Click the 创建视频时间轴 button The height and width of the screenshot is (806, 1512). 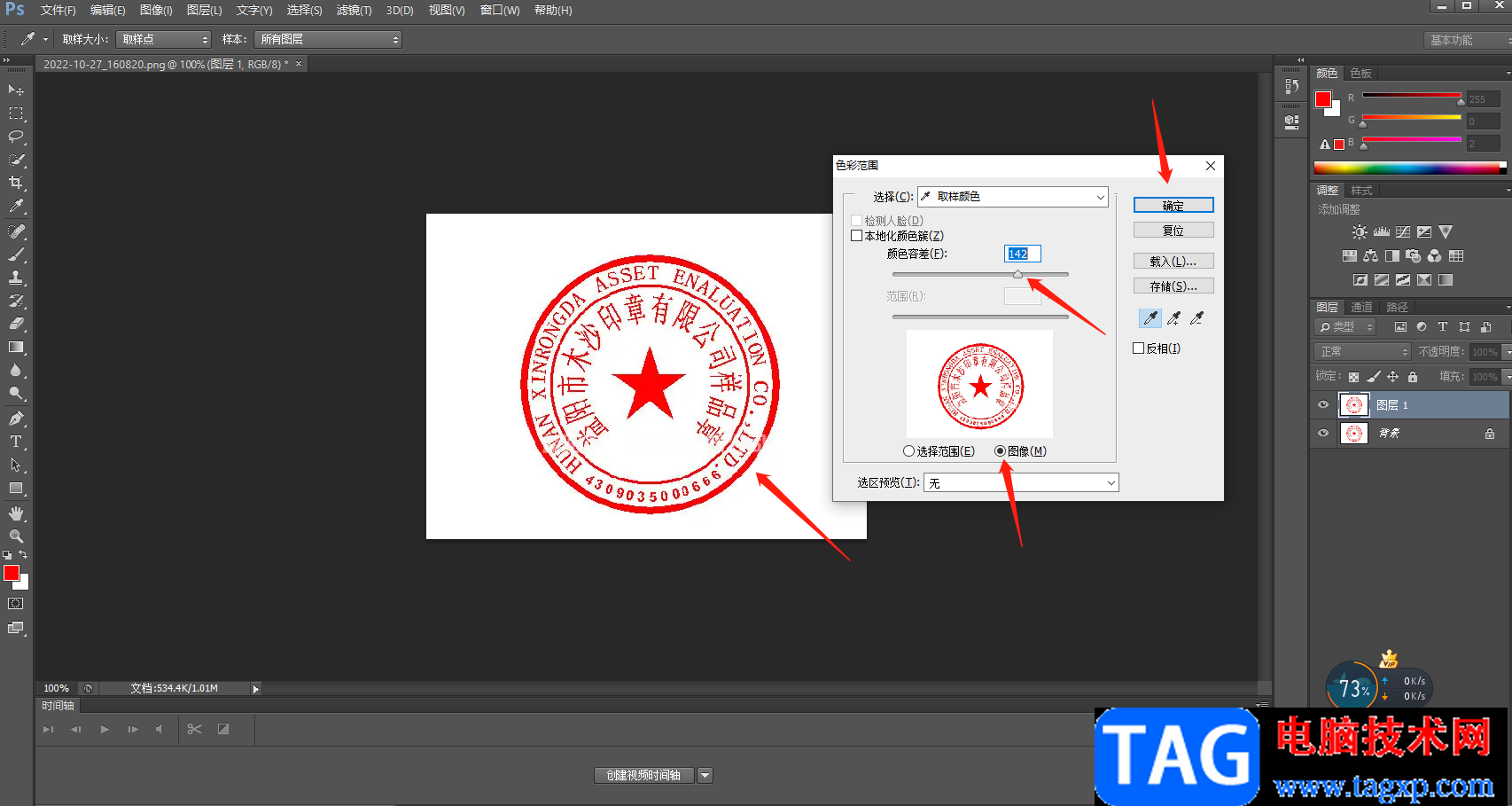click(643, 776)
